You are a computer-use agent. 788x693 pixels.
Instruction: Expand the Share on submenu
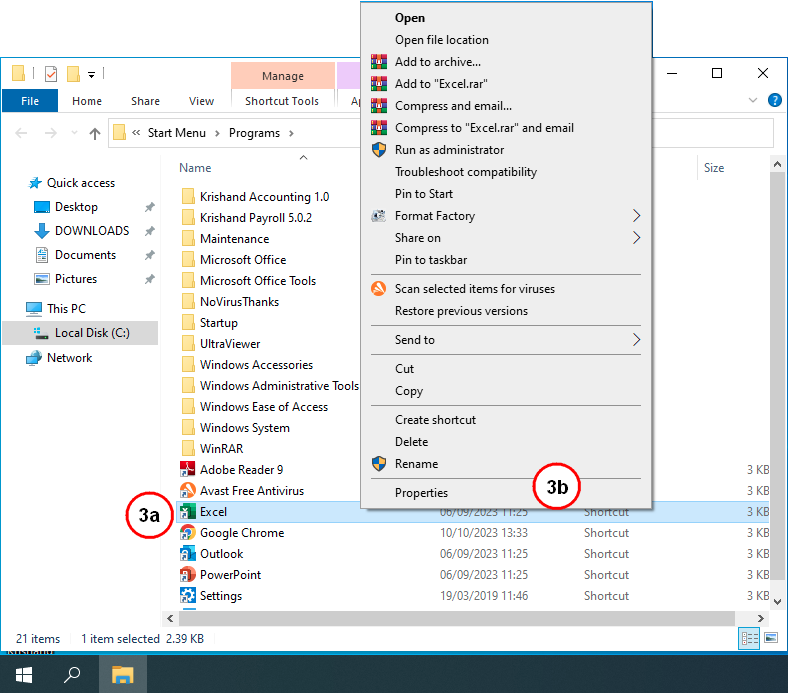(636, 238)
